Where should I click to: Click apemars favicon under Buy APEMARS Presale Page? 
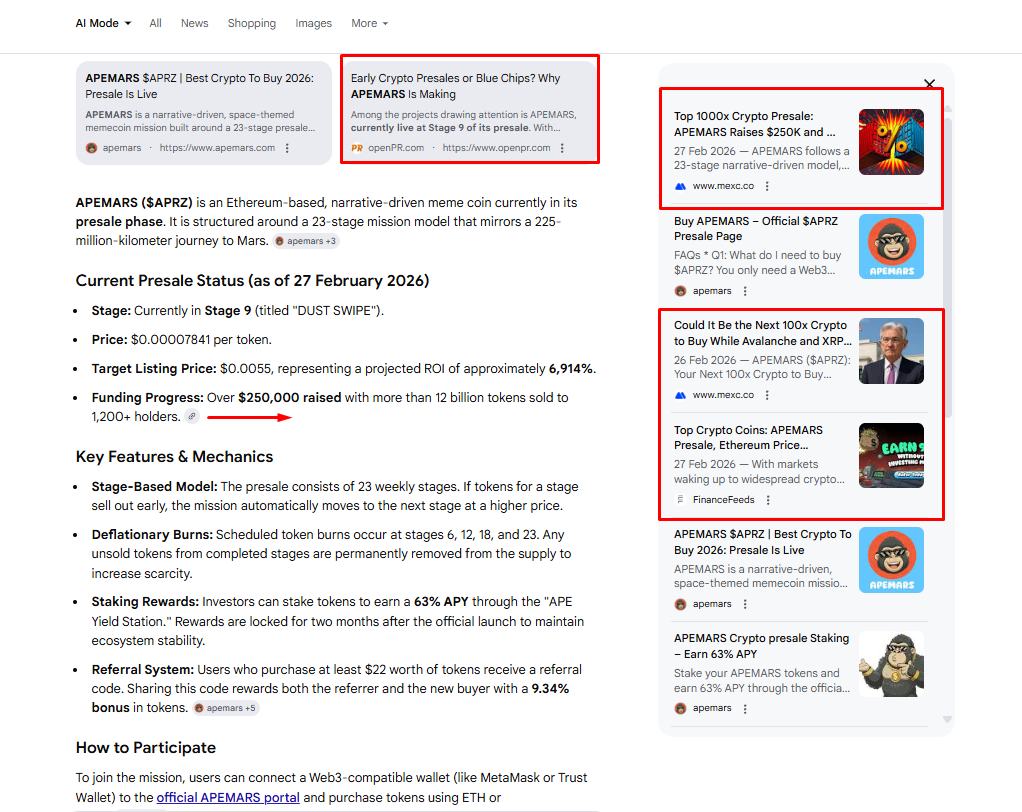click(680, 291)
